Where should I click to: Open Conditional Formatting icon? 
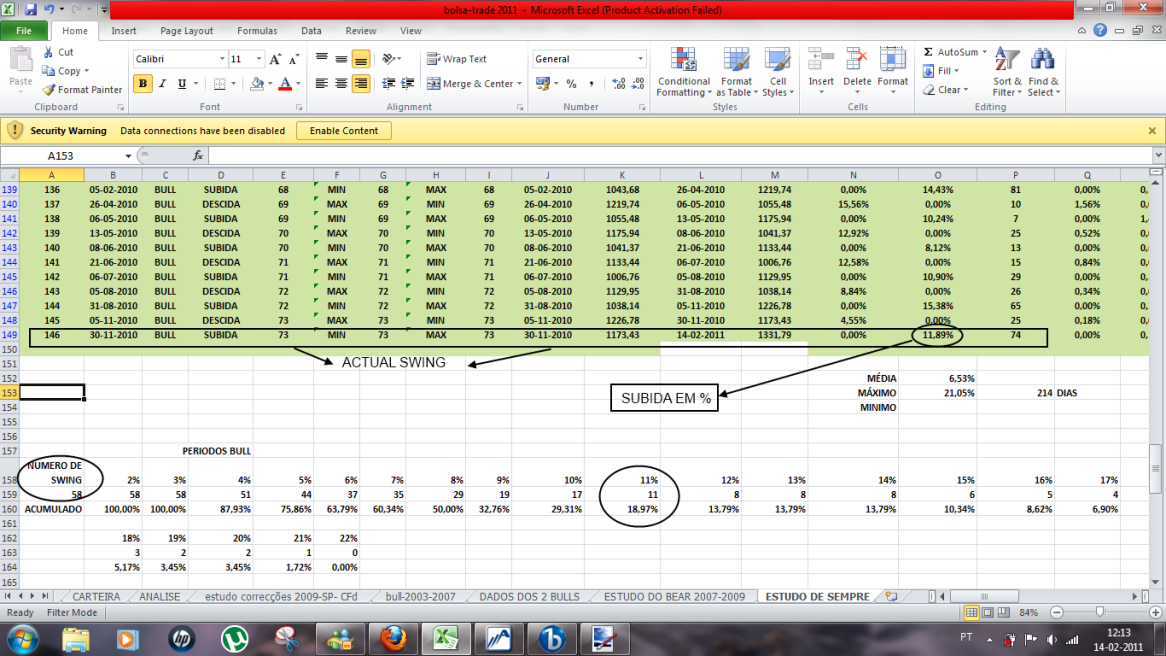[x=683, y=60]
